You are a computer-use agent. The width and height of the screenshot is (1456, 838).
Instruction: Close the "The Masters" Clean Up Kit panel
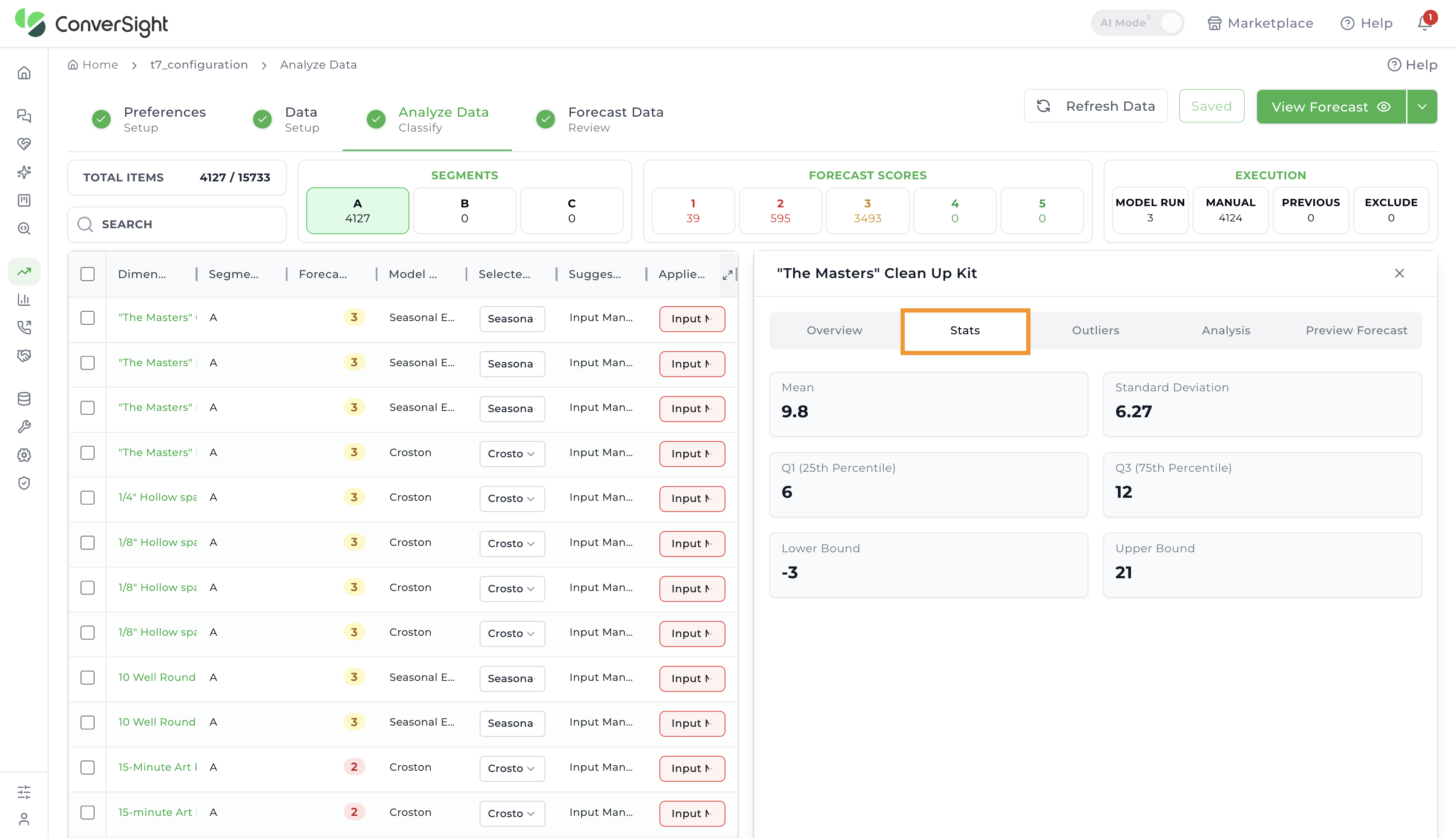(1400, 273)
